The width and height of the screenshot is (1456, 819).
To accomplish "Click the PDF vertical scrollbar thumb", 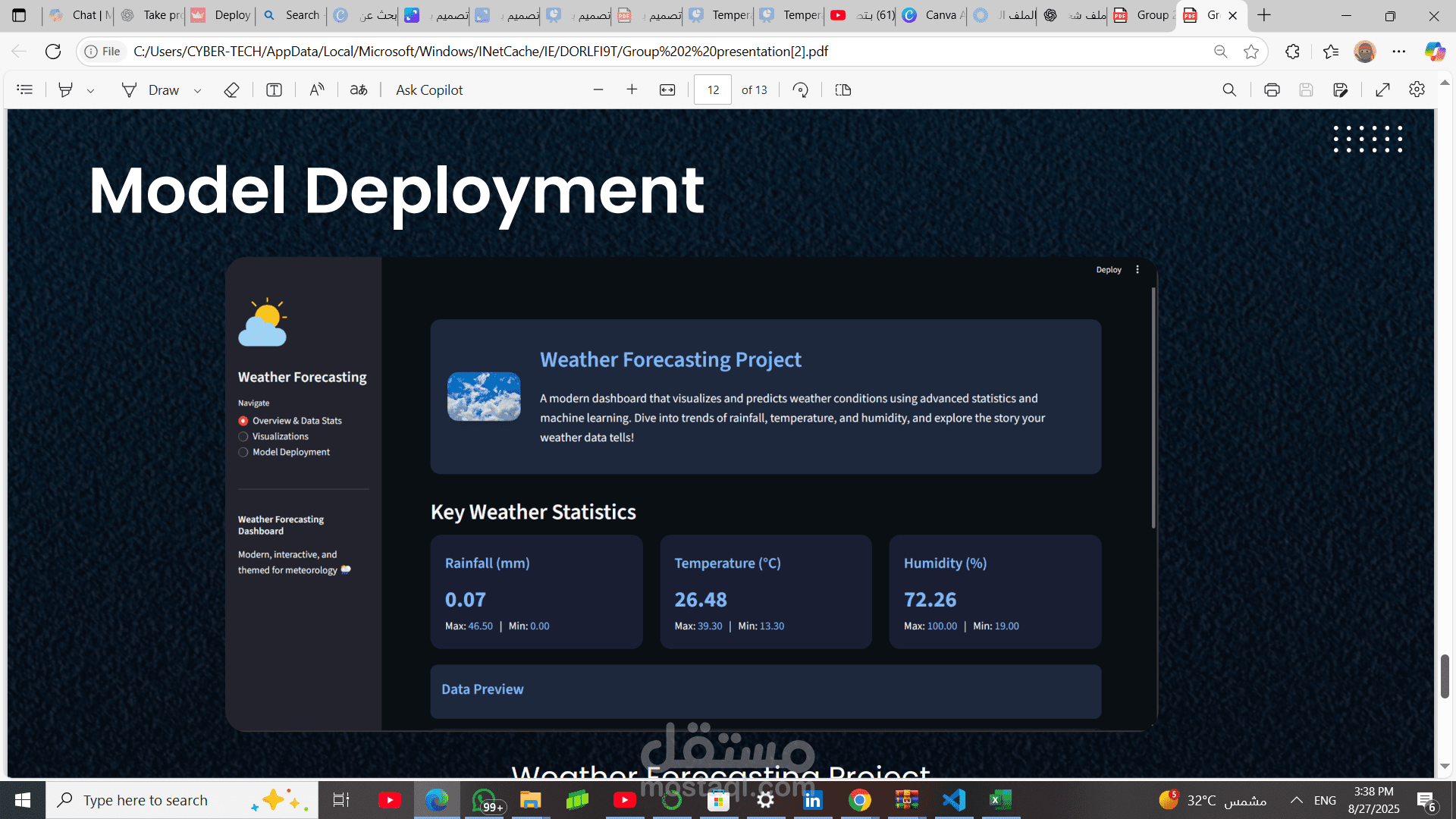I will pyautogui.click(x=1445, y=676).
